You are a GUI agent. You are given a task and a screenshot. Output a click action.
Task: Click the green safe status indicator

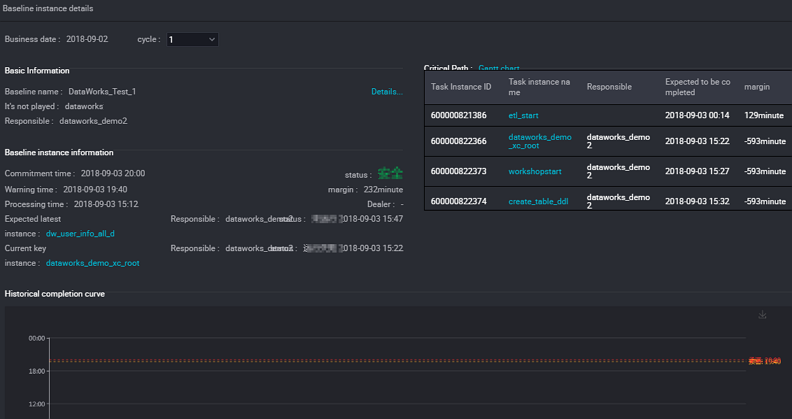(390, 174)
